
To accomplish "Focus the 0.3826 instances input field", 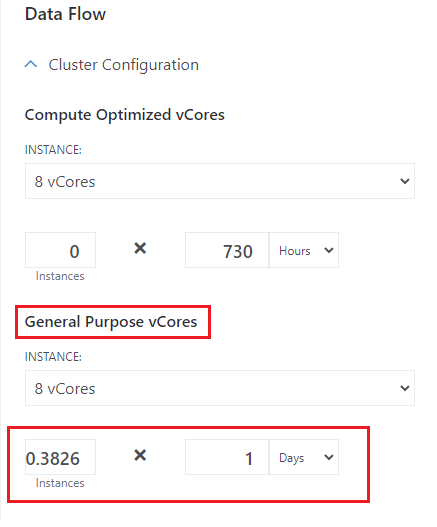I will tap(61, 457).
